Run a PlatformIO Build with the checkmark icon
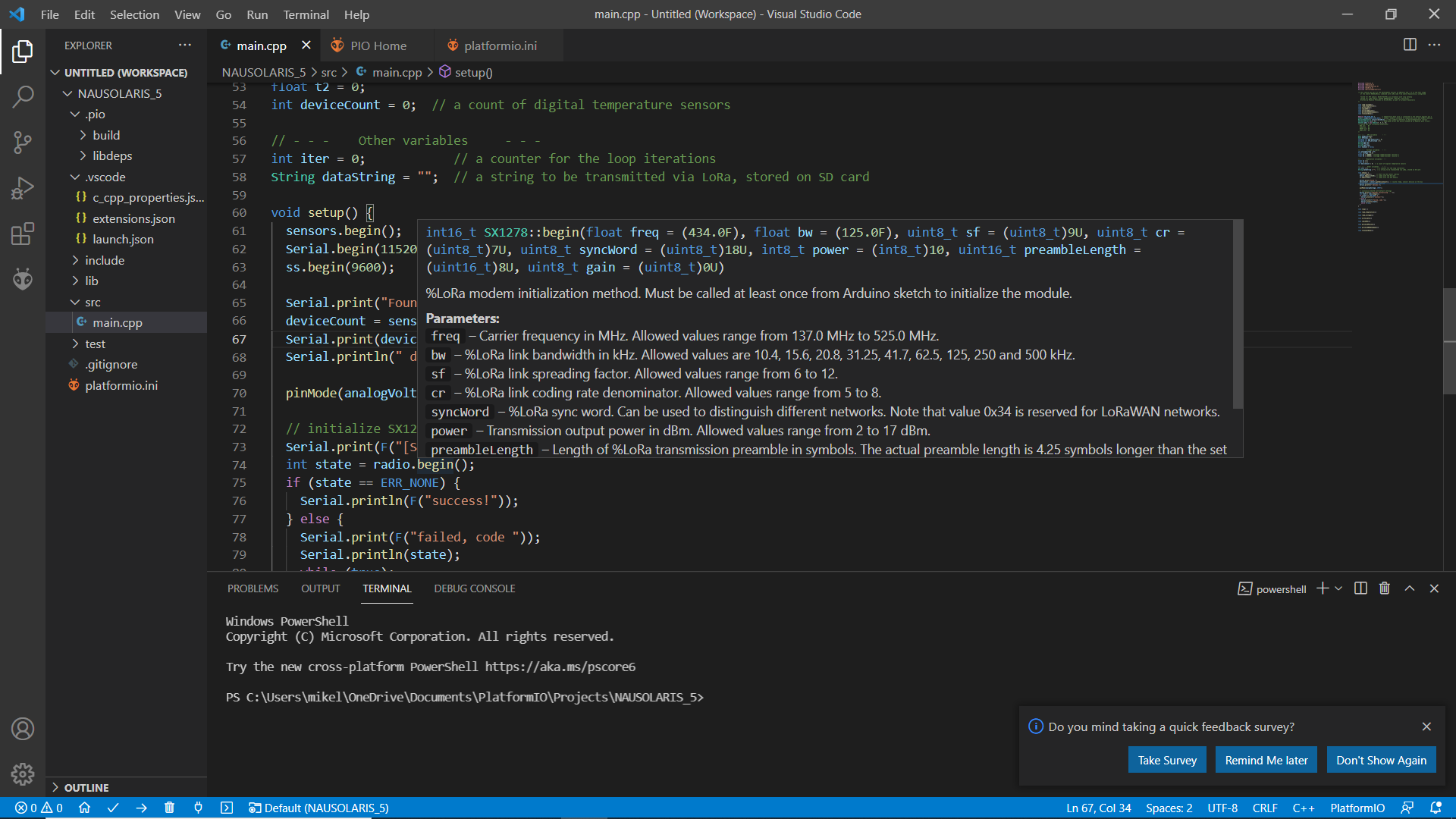Image resolution: width=1456 pixels, height=819 pixels. pos(113,808)
